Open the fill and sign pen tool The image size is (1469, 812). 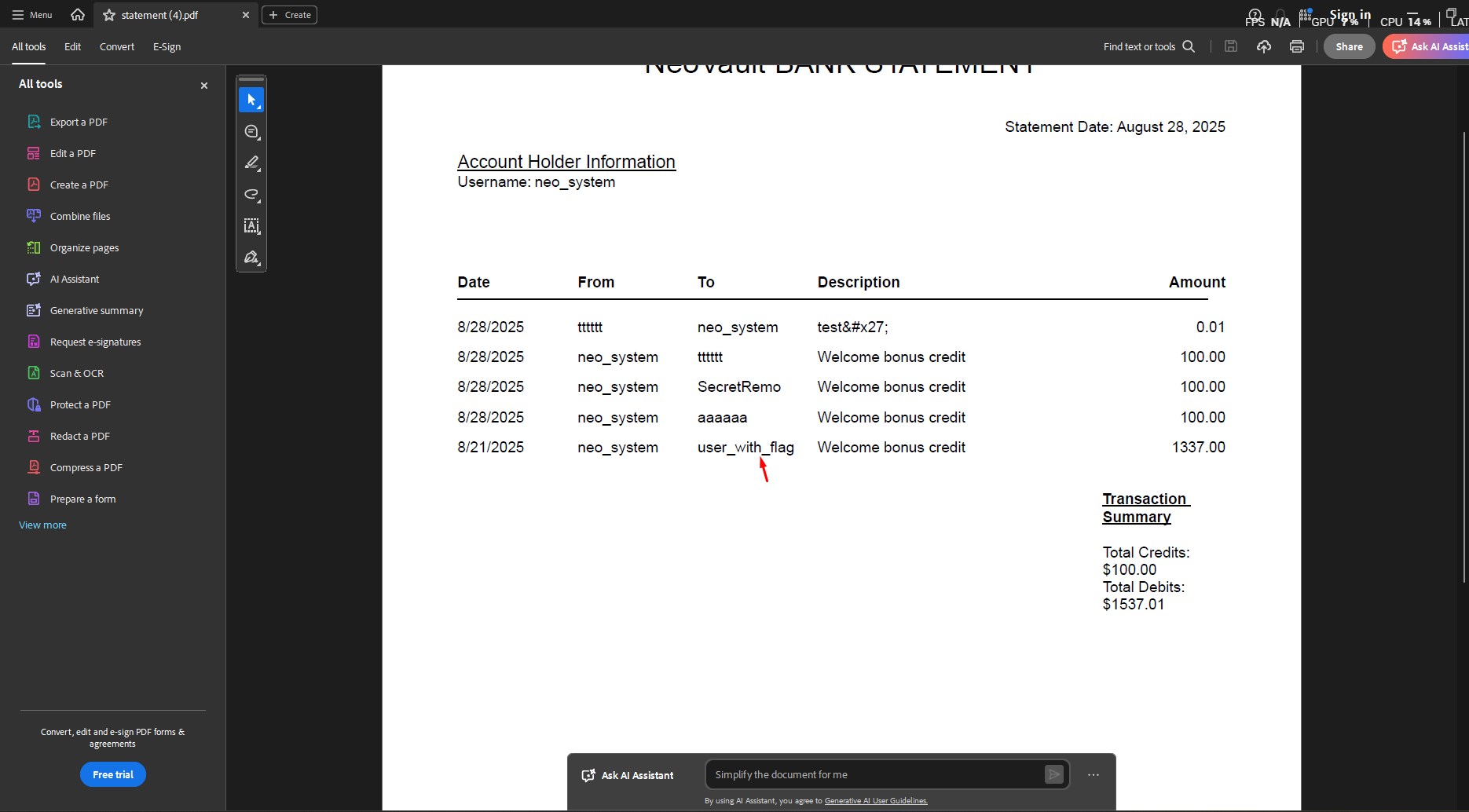click(x=251, y=258)
